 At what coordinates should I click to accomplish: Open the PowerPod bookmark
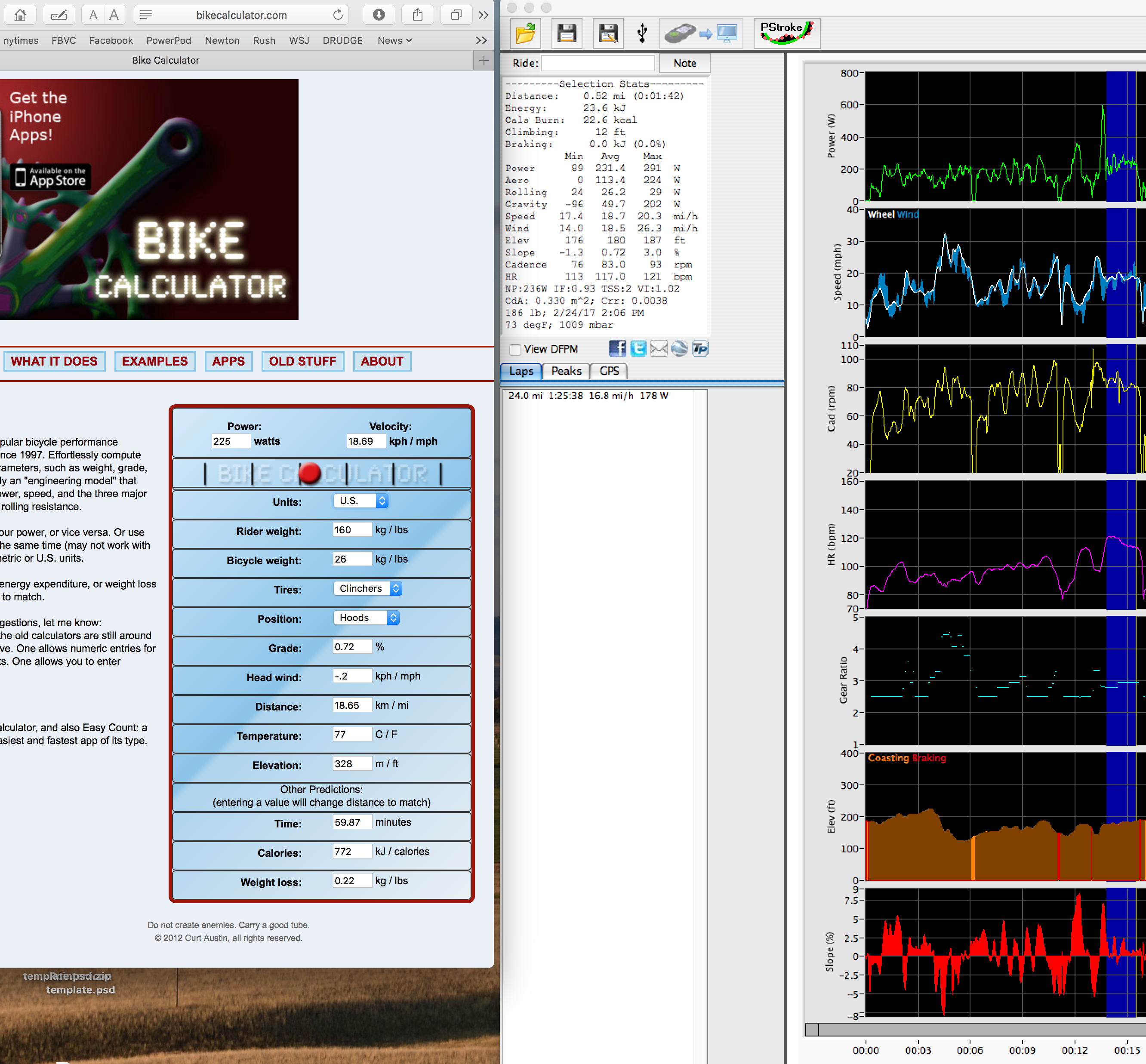[169, 40]
